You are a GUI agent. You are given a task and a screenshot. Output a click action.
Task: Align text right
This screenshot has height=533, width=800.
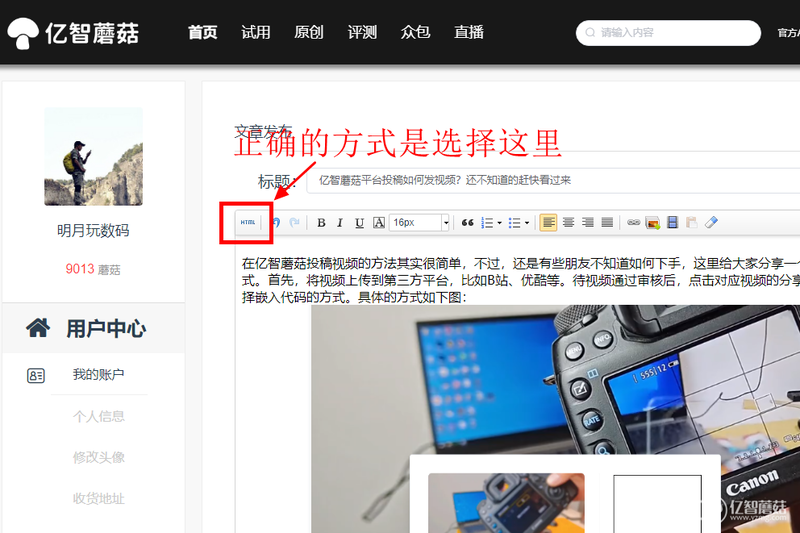(588, 223)
